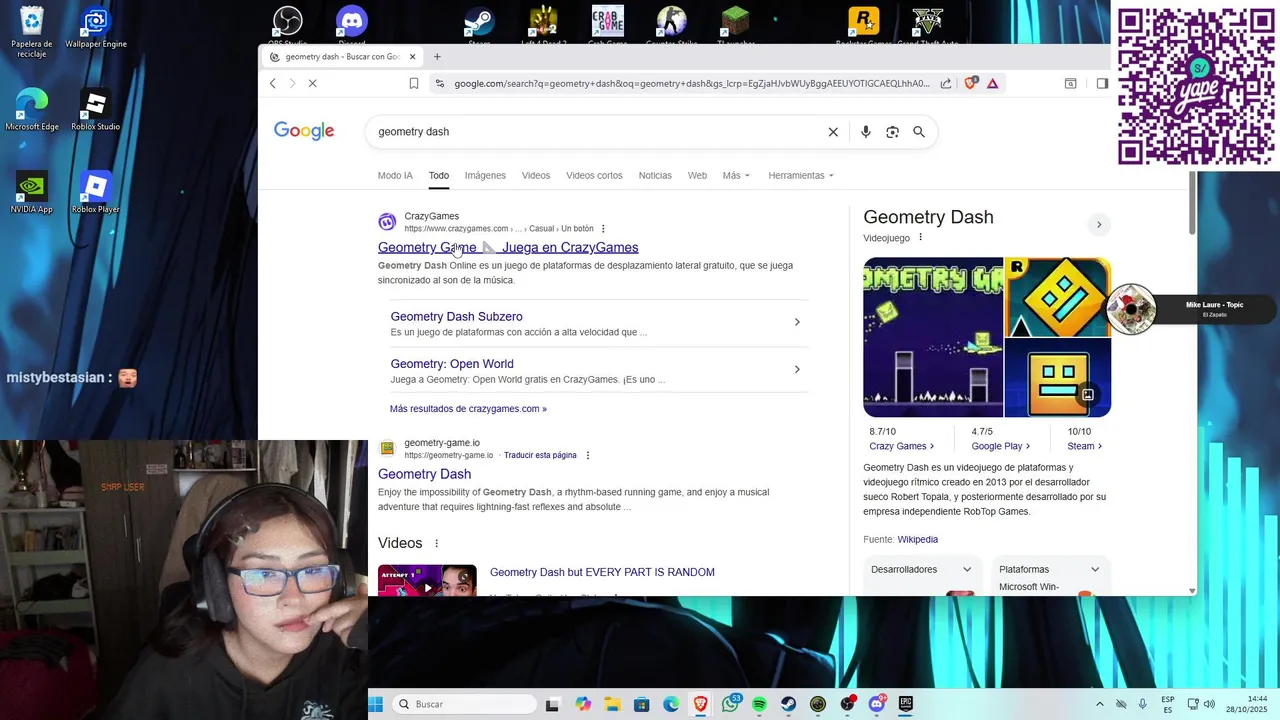Search by image with the camera icon

pos(893,132)
